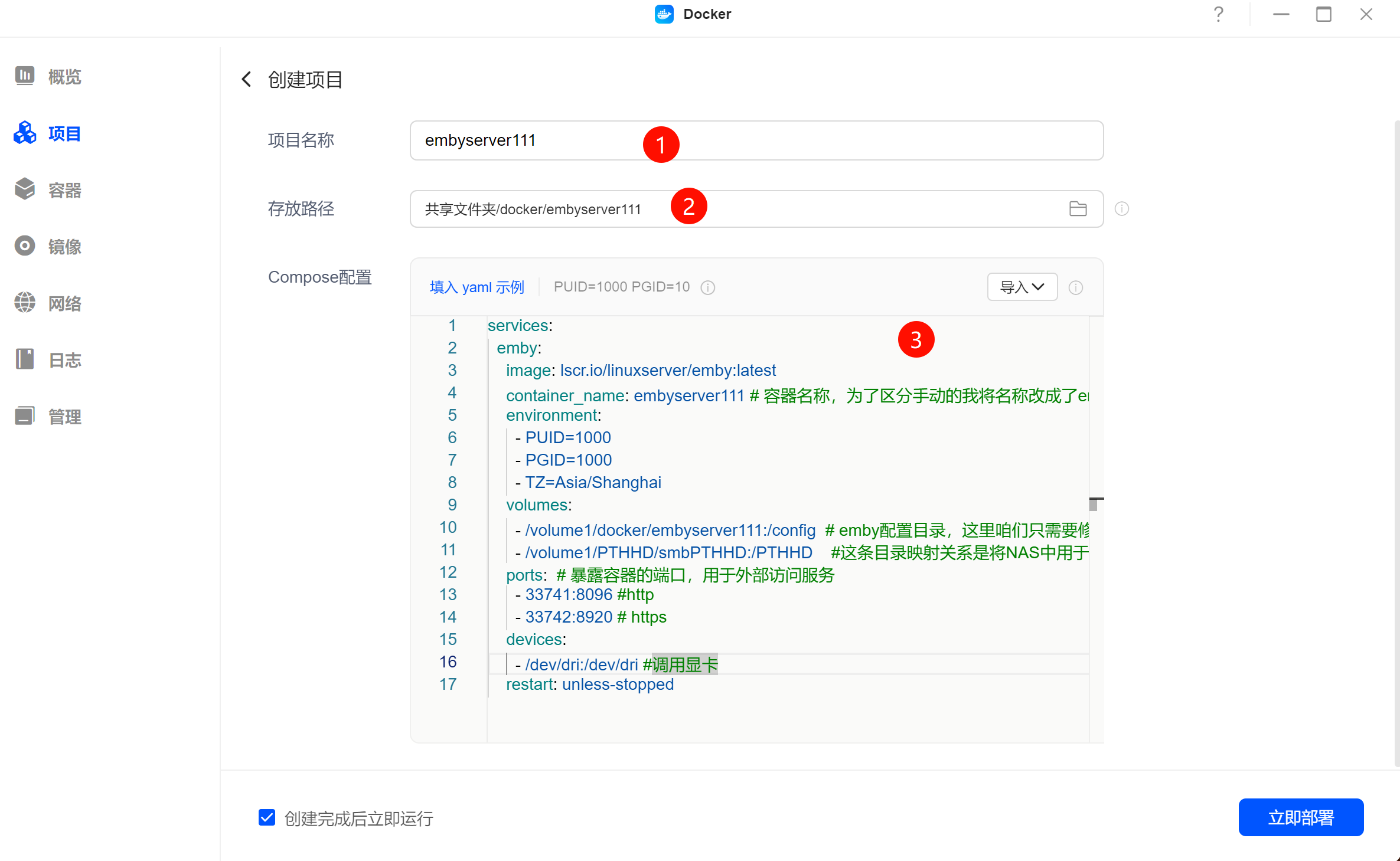
Task: Click the 项目 cubes icon
Action: pyautogui.click(x=25, y=133)
